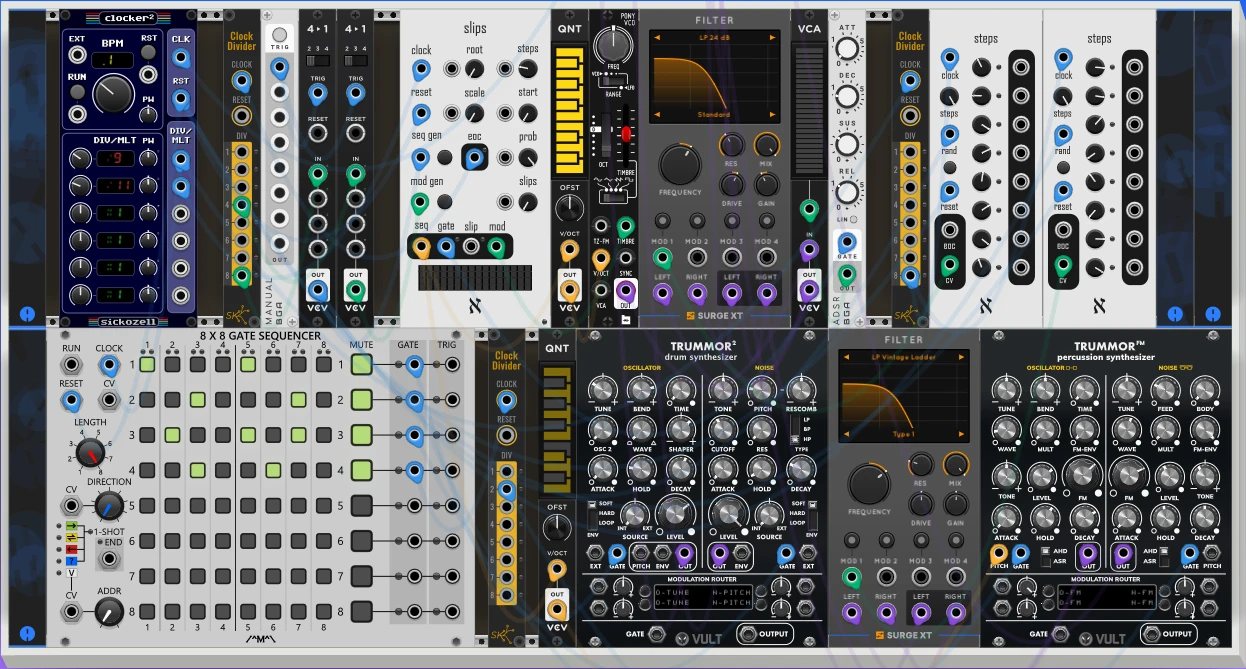Viewport: 1246px width, 669px height.
Task: Click the BEND knob on Trummor2 drum synthesizer
Action: pyautogui.click(x=640, y=389)
